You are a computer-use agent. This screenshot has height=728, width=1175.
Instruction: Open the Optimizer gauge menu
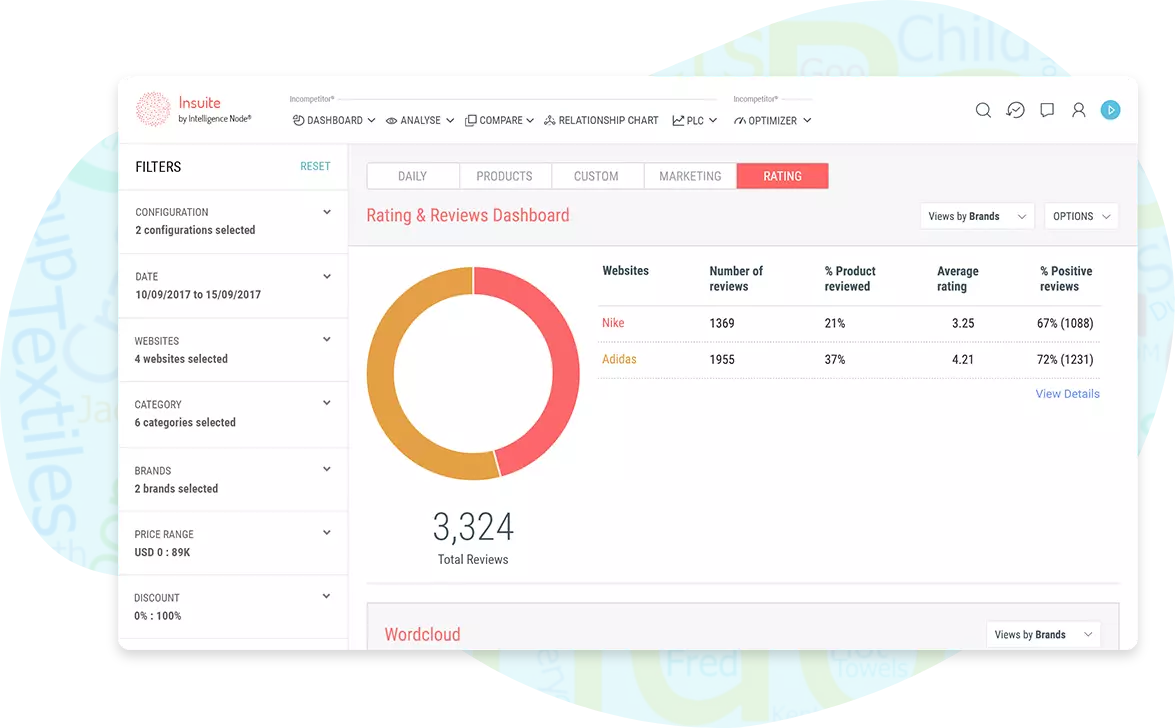(772, 120)
